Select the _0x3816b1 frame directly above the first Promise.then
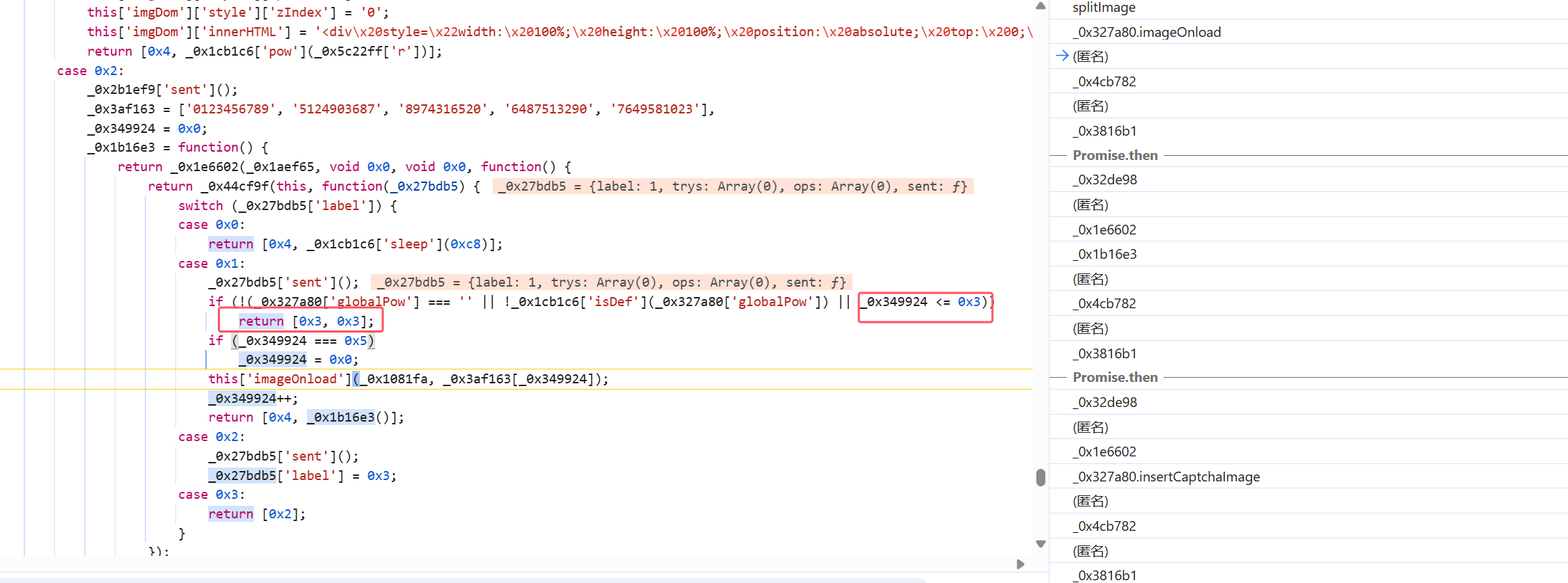This screenshot has width=1568, height=583. pyautogui.click(x=1104, y=131)
